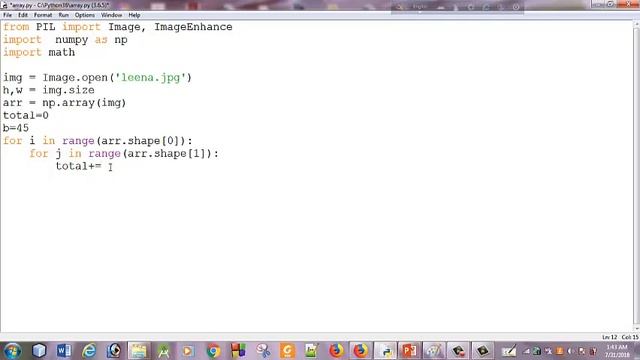Screen dimensions: 640x360
Task: Click the taskbar clock showing 1:43 AM
Action: coord(617,351)
